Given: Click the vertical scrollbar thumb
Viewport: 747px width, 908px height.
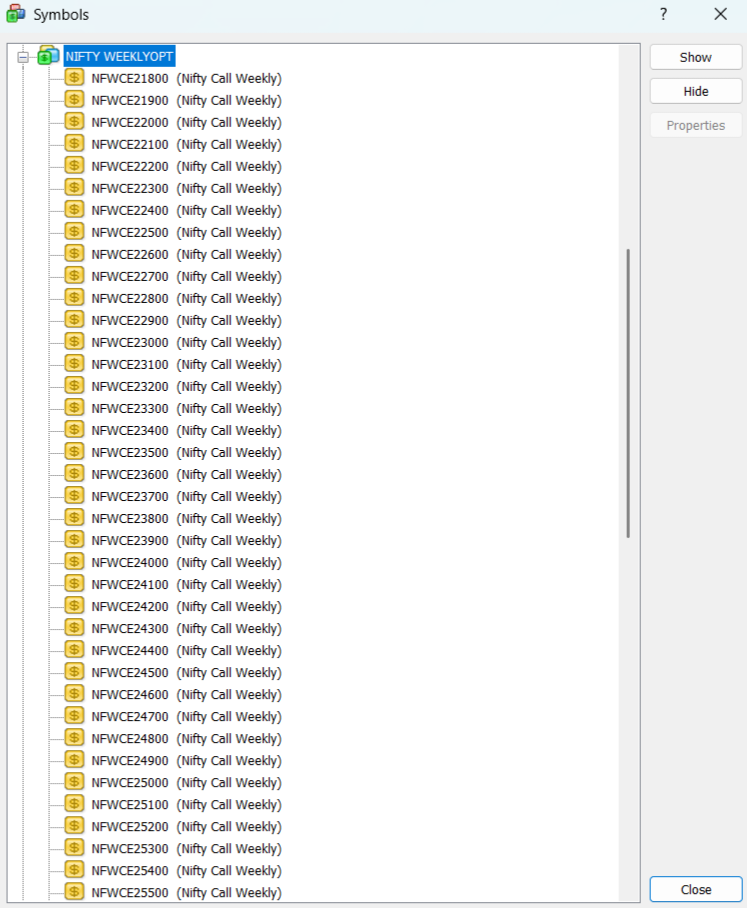Looking at the screenshot, I should point(628,392).
